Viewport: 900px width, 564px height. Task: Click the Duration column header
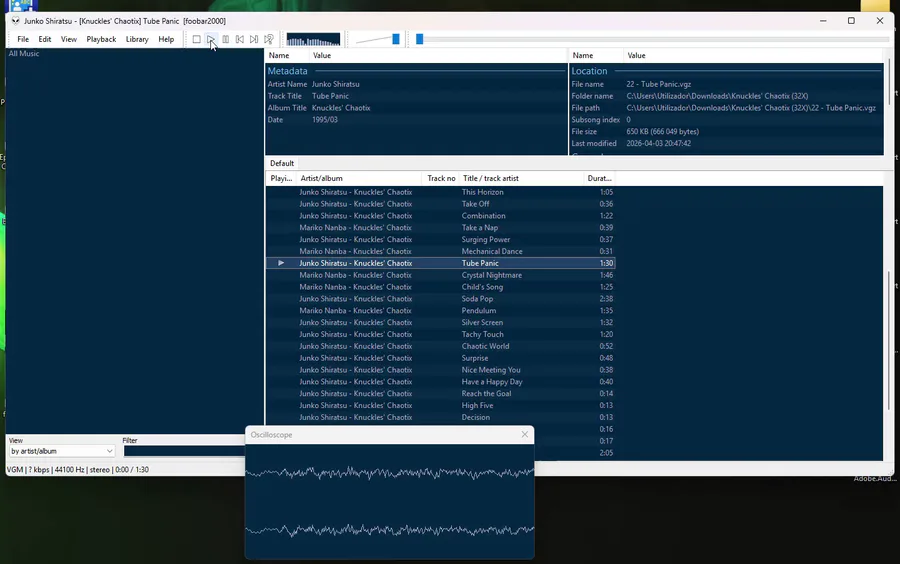click(x=599, y=178)
